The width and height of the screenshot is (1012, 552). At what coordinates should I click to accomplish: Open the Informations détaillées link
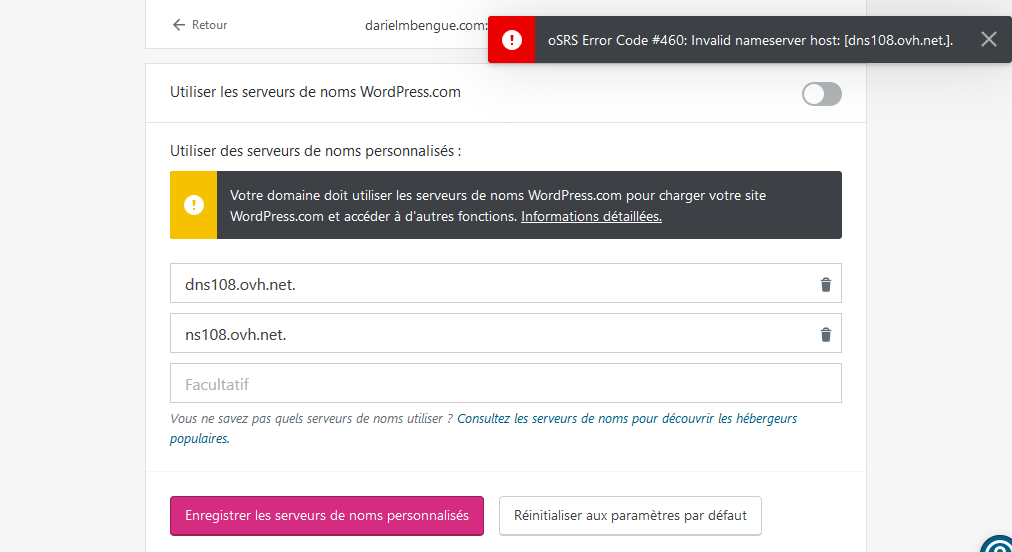coord(591,216)
